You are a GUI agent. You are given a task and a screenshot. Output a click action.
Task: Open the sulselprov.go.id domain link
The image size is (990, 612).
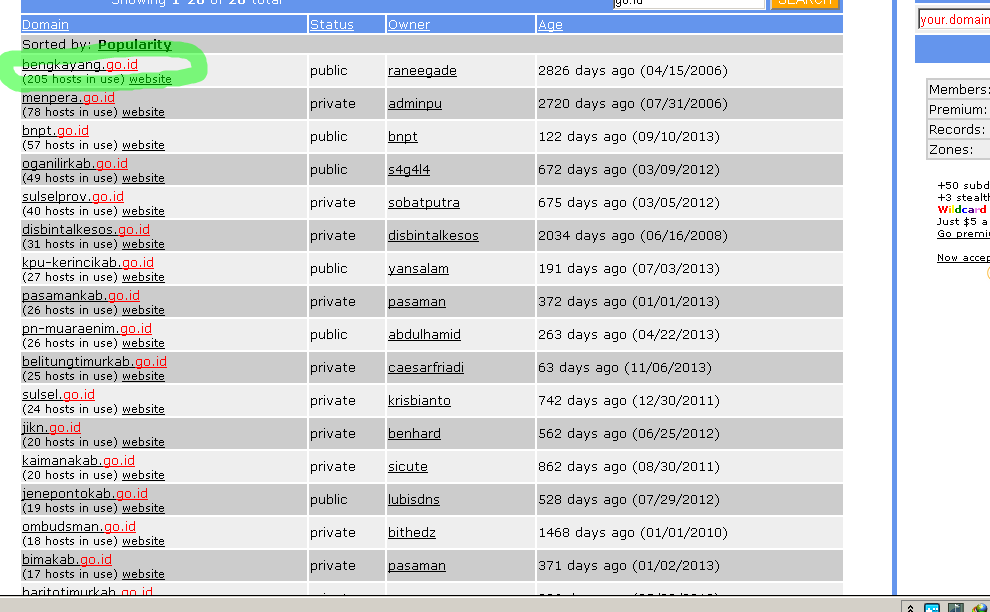pyautogui.click(x=73, y=196)
